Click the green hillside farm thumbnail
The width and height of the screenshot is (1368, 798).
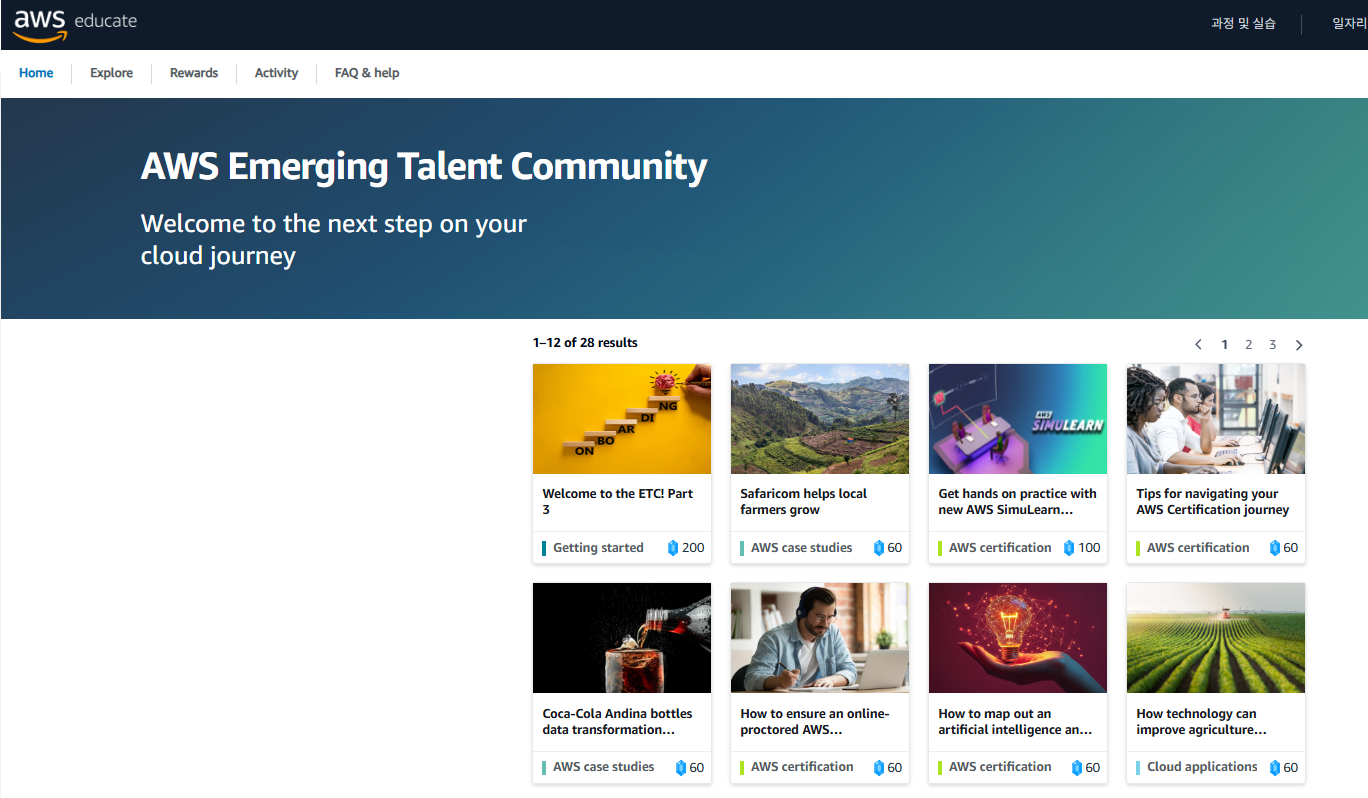pos(820,419)
